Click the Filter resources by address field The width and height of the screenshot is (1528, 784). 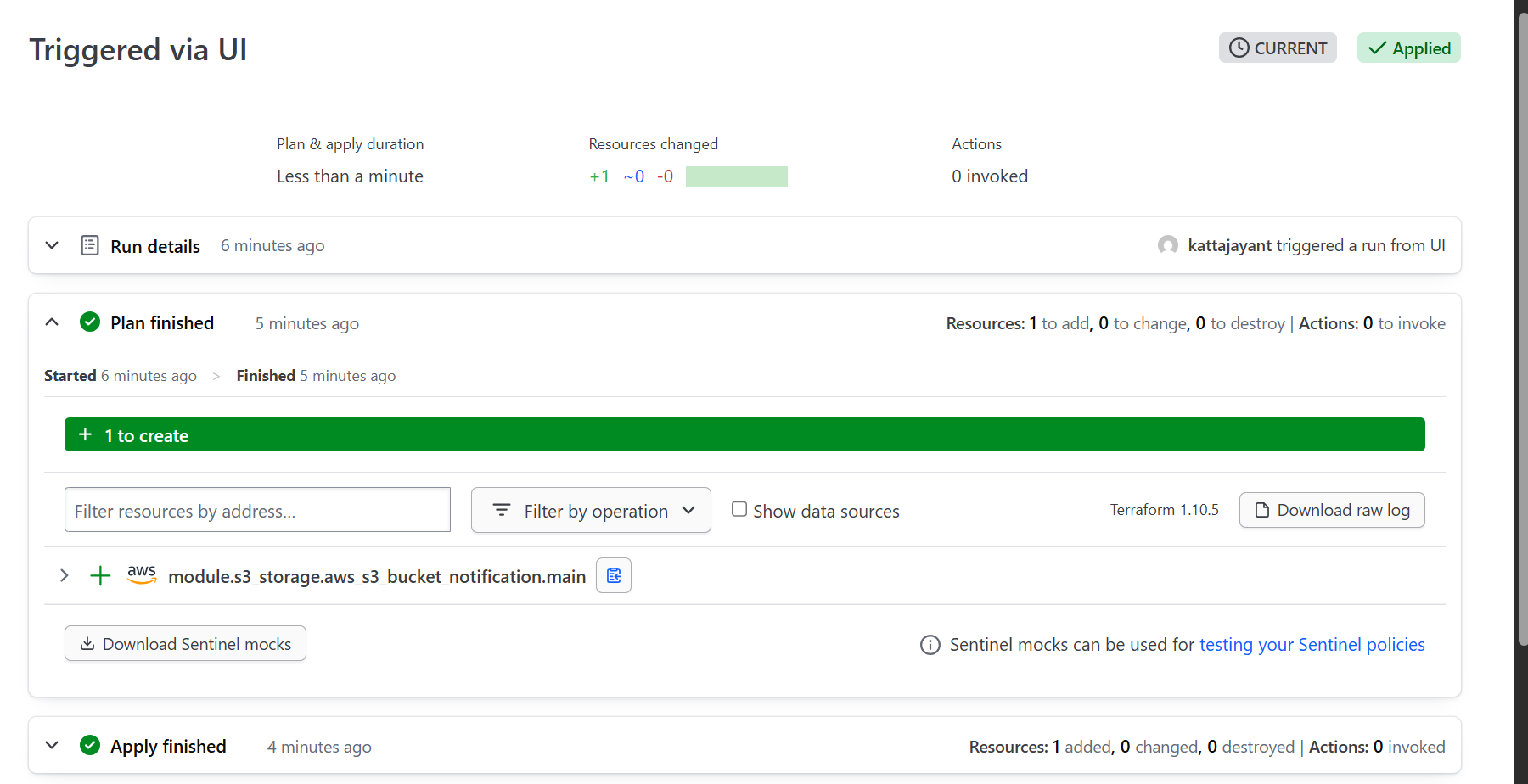257,510
